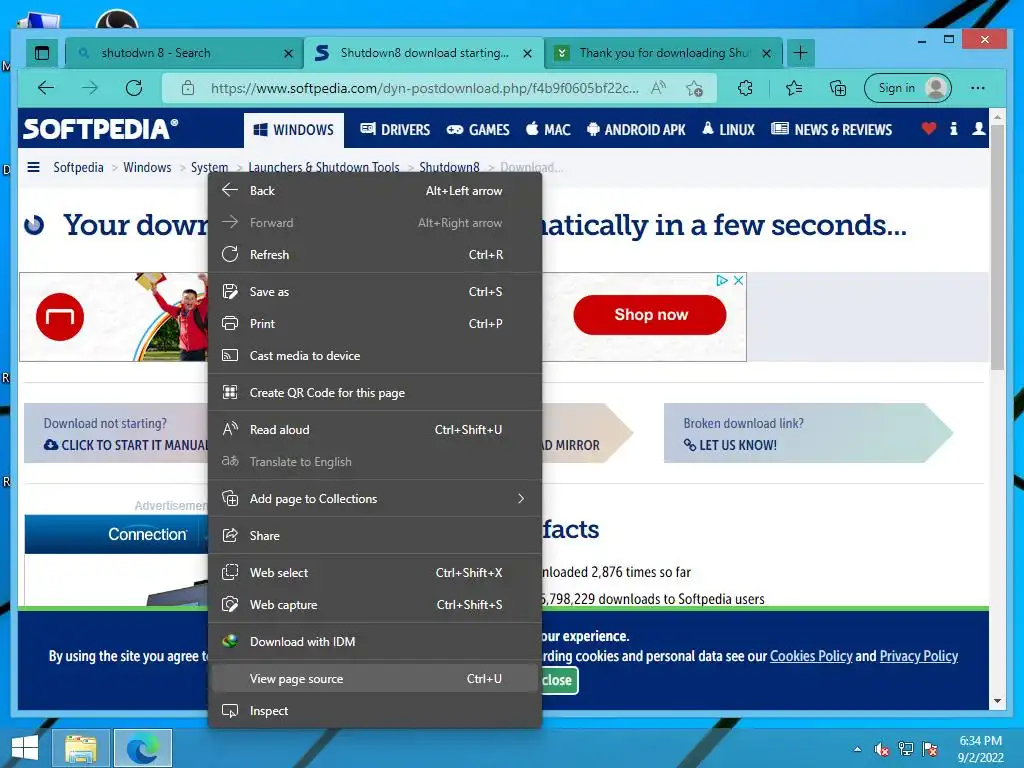
Task: Click muted volume tray icon
Action: click(882, 749)
